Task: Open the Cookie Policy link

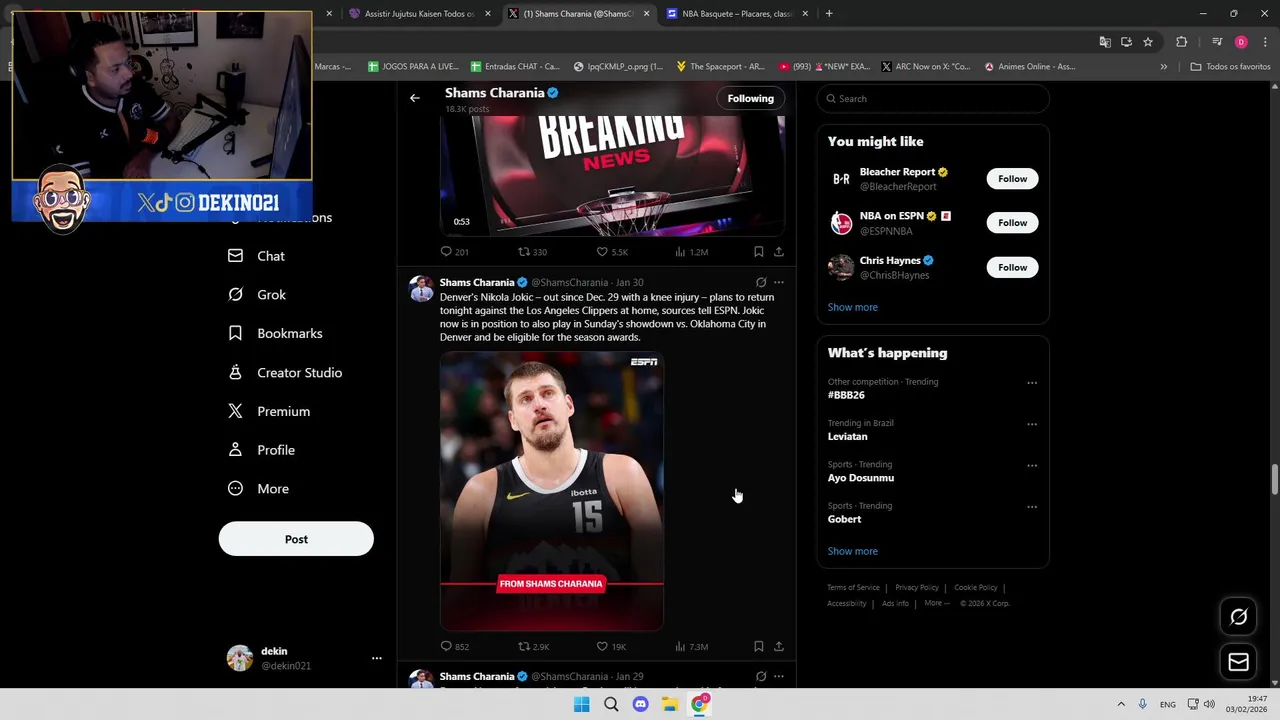Action: (x=975, y=588)
